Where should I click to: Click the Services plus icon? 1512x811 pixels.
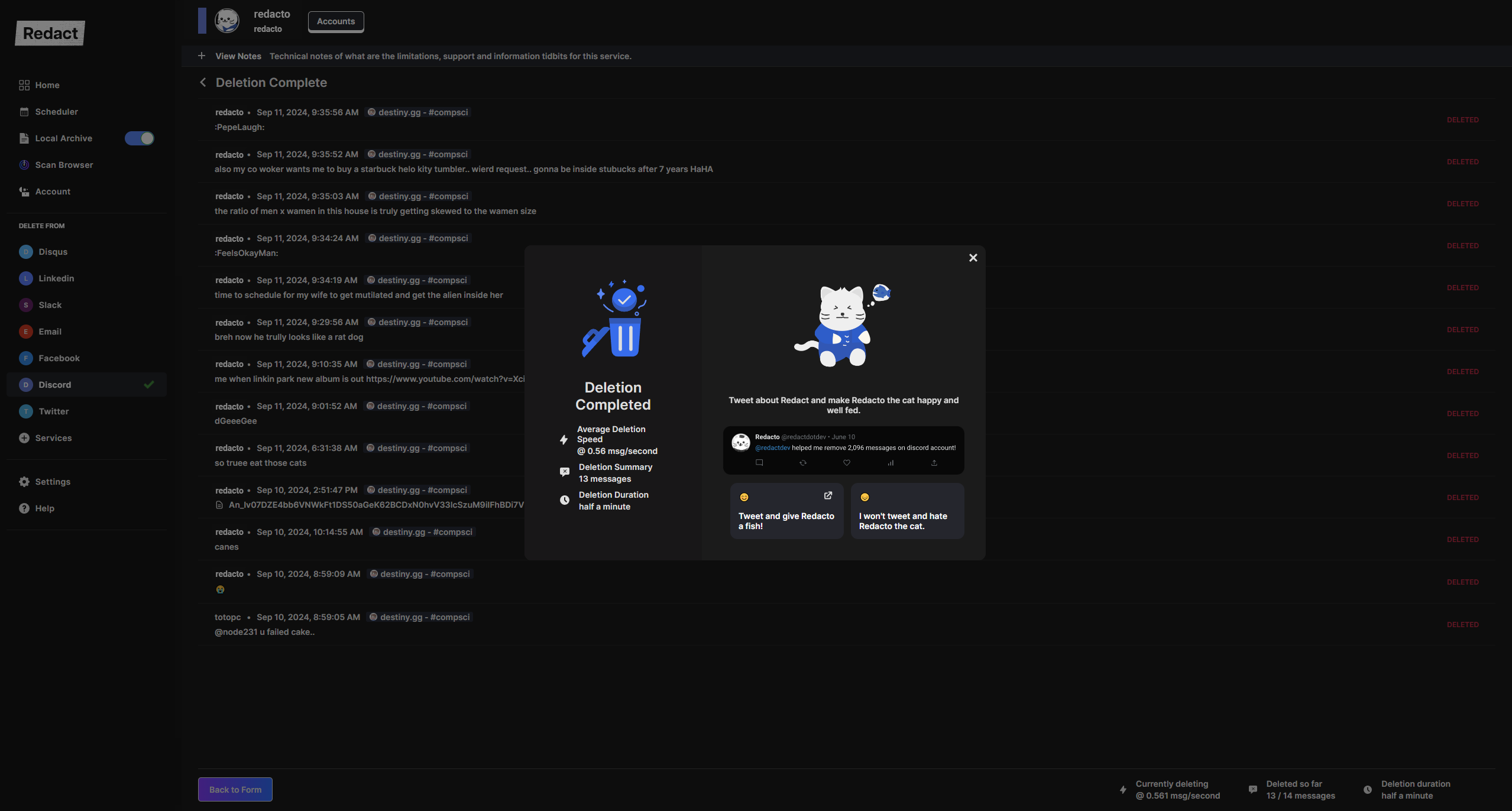(x=24, y=438)
